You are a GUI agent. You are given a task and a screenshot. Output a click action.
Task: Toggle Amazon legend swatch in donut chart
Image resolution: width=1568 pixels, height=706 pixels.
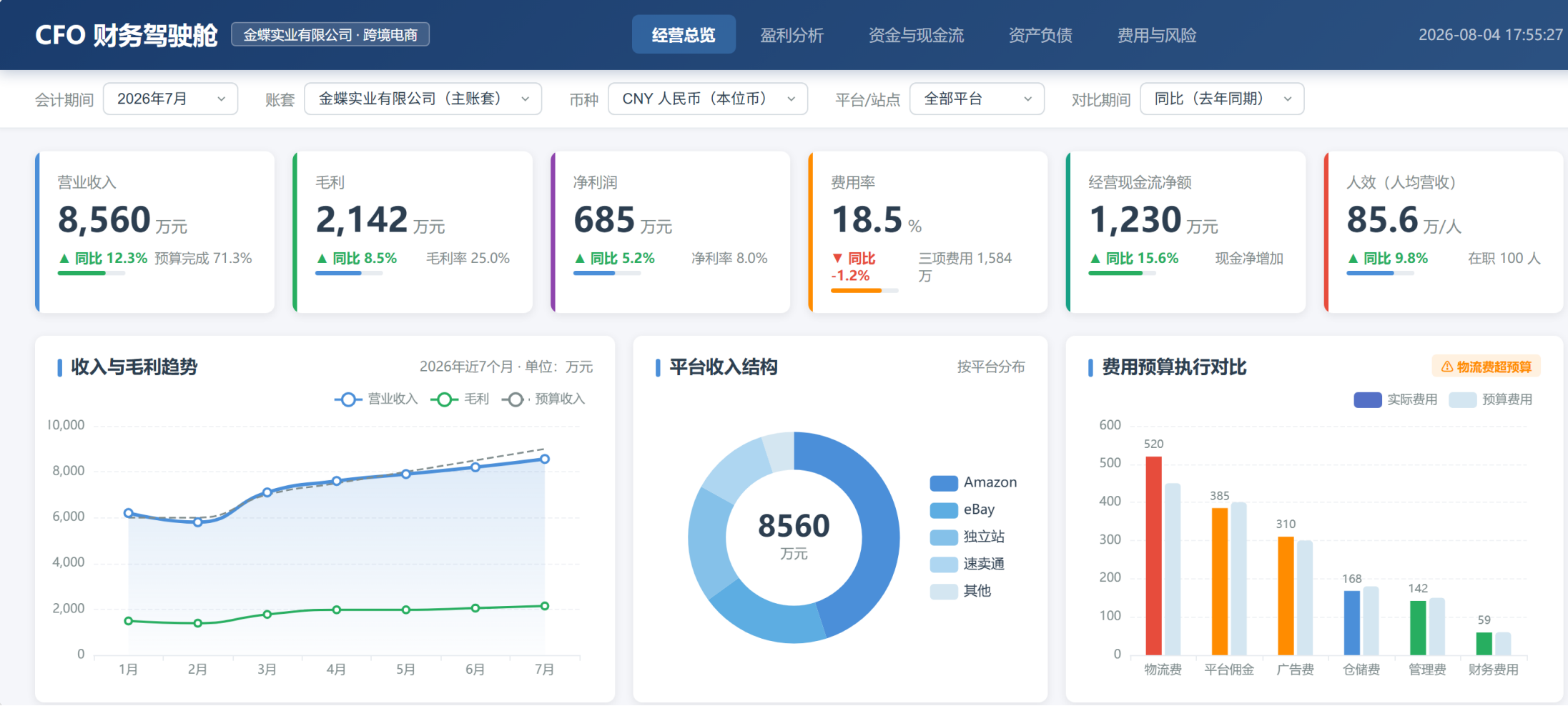point(944,483)
